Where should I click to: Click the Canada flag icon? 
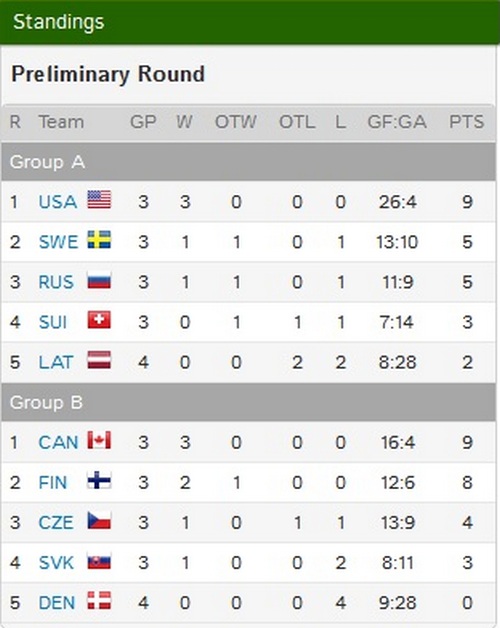coord(99,440)
